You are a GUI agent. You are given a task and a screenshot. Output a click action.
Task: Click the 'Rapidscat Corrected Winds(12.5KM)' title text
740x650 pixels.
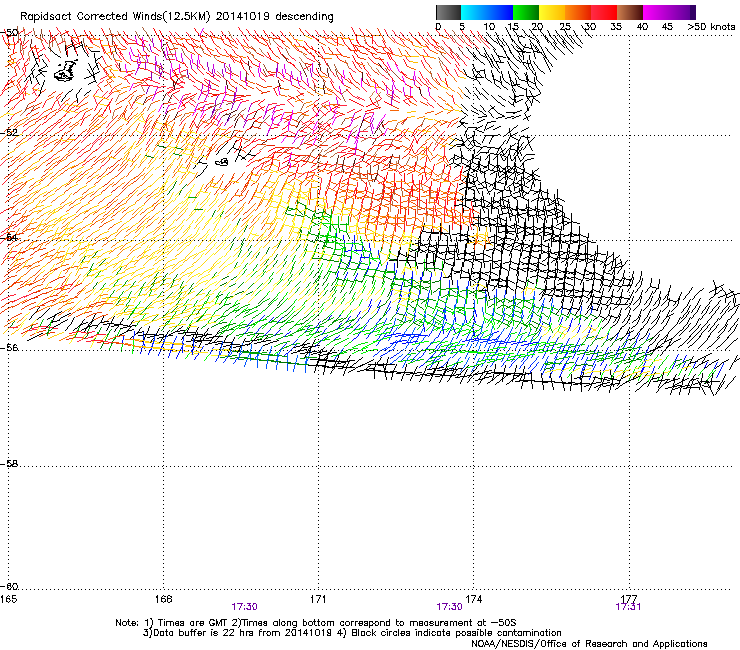115,17
